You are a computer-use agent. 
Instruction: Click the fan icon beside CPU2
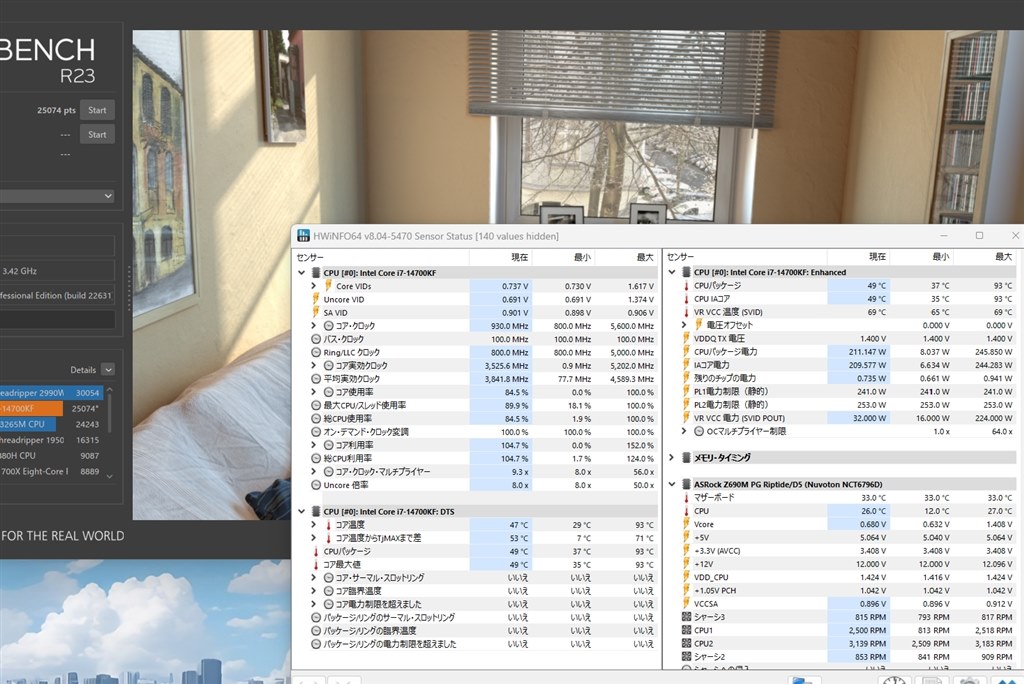coord(686,643)
